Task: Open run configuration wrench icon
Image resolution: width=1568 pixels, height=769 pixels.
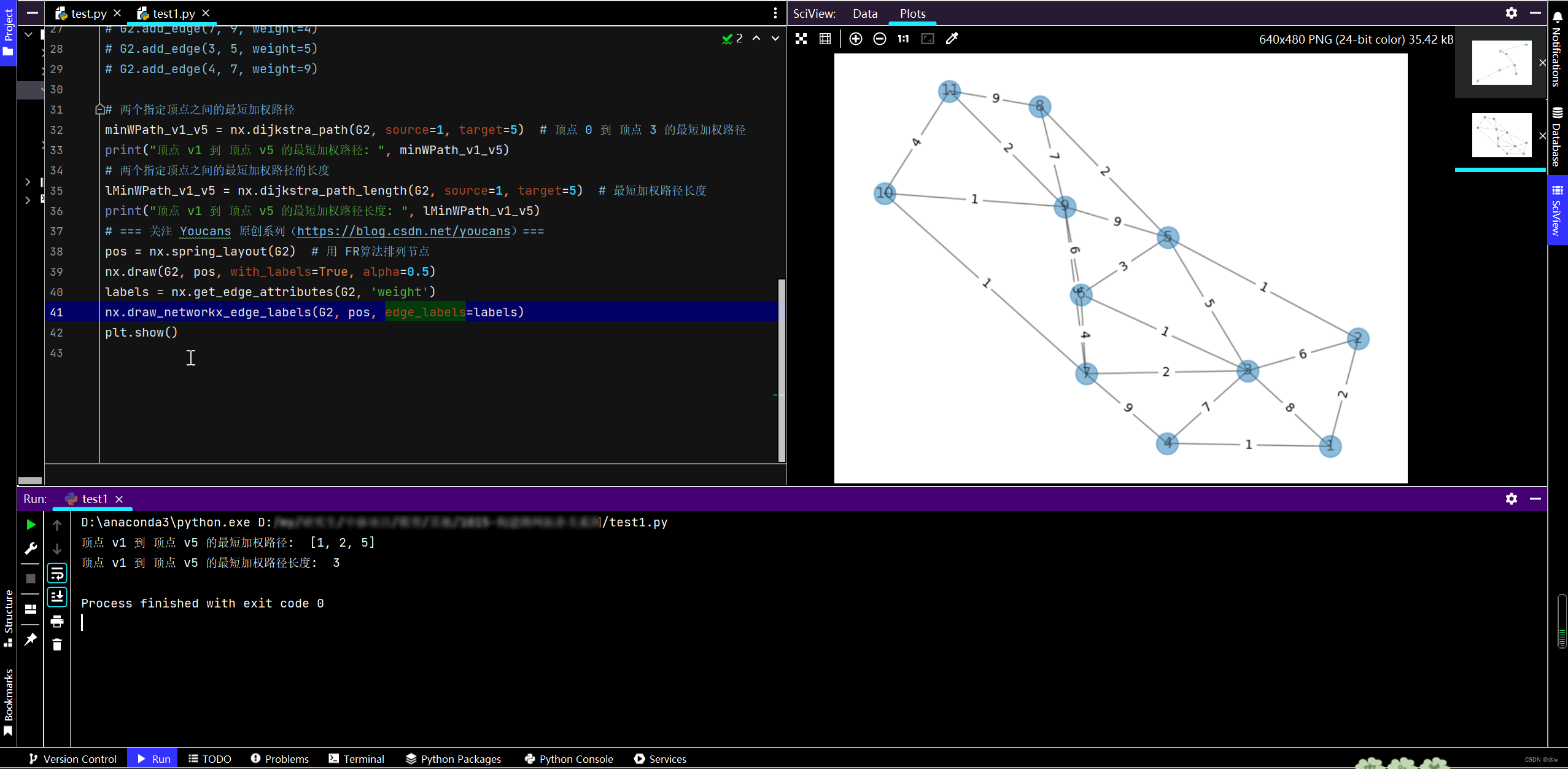Action: point(30,548)
